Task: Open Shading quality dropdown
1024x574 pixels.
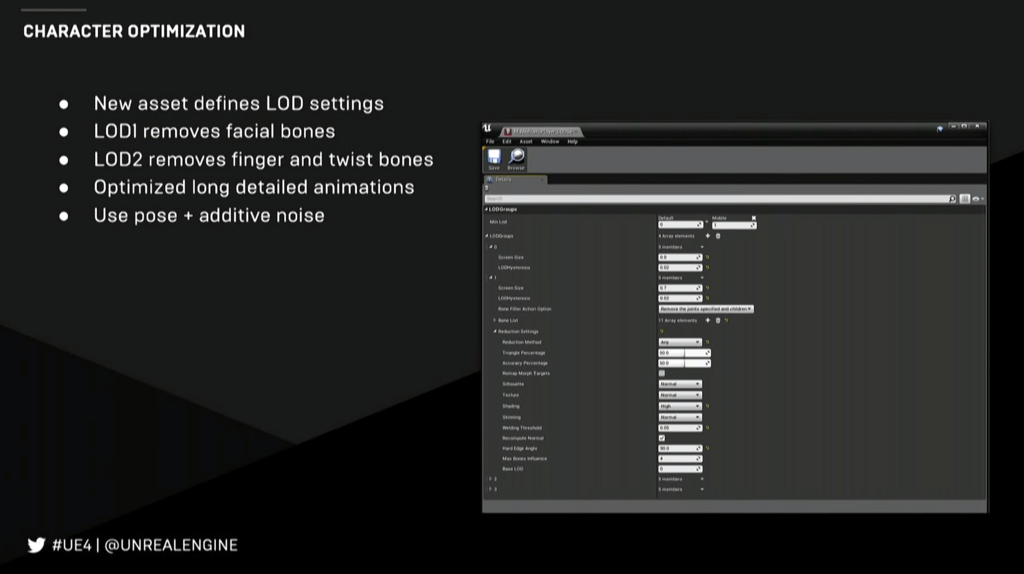Action: [x=680, y=406]
